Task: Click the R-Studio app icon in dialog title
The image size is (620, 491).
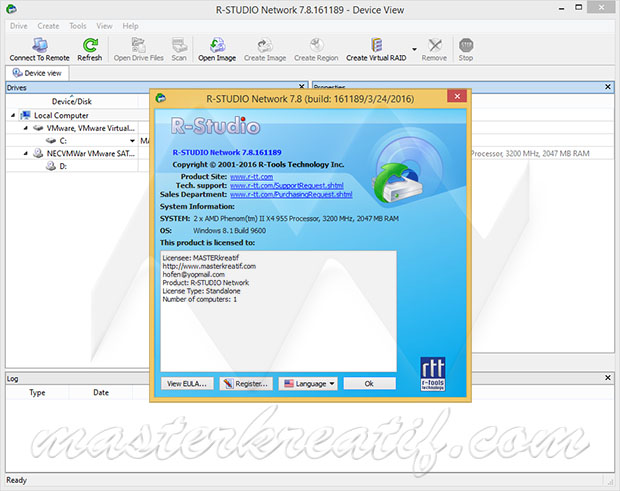Action: [x=161, y=98]
